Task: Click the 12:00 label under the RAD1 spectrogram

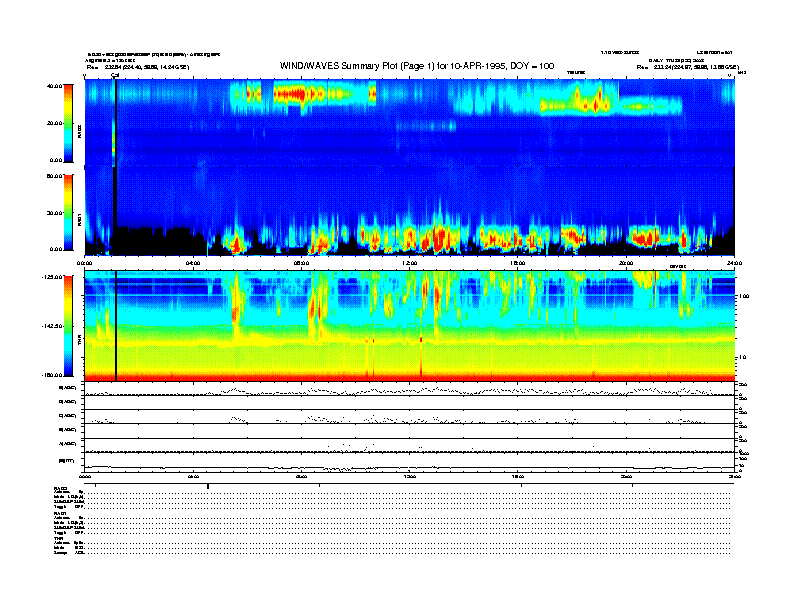Action: [x=410, y=263]
